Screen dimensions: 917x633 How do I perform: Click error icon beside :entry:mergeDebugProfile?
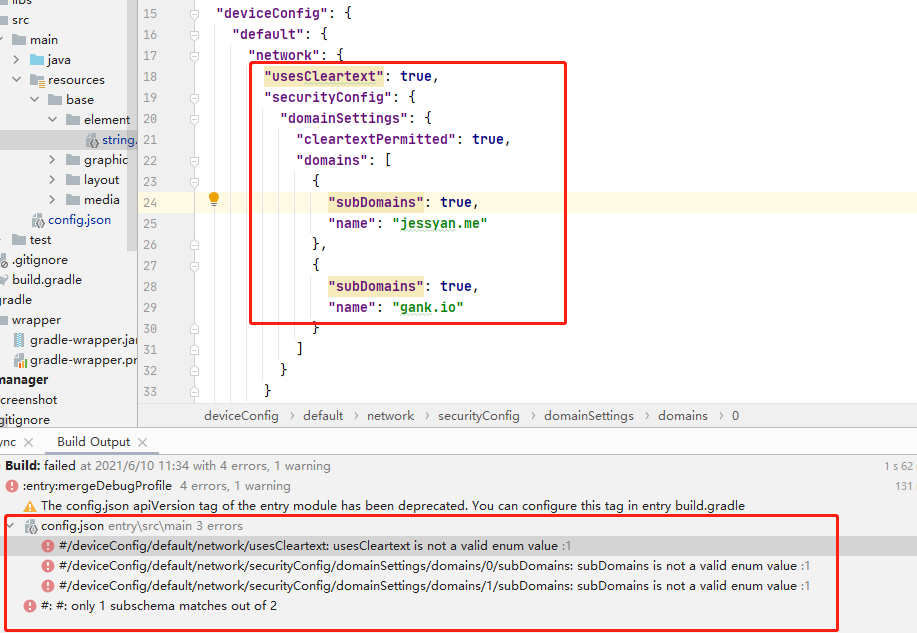click(x=12, y=486)
